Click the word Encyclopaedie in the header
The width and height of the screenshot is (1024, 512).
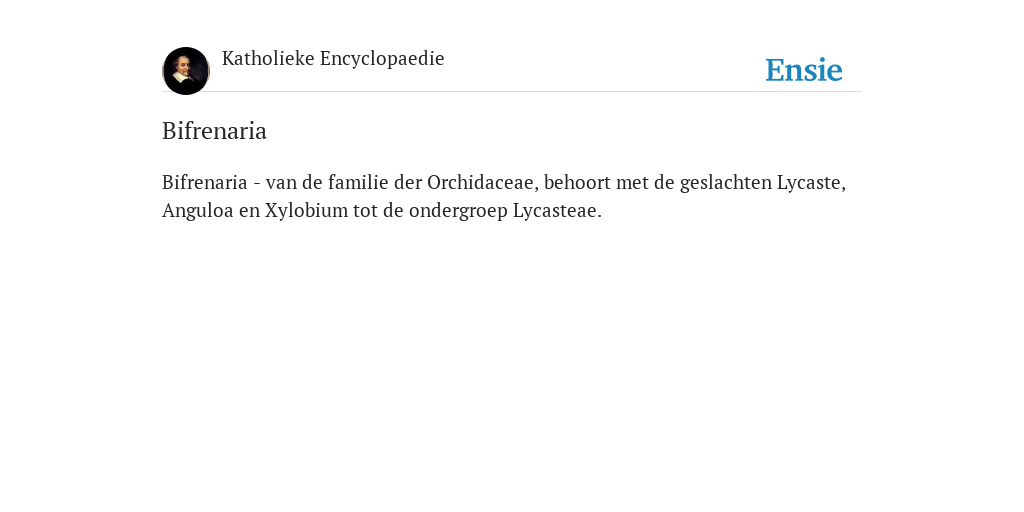point(382,59)
